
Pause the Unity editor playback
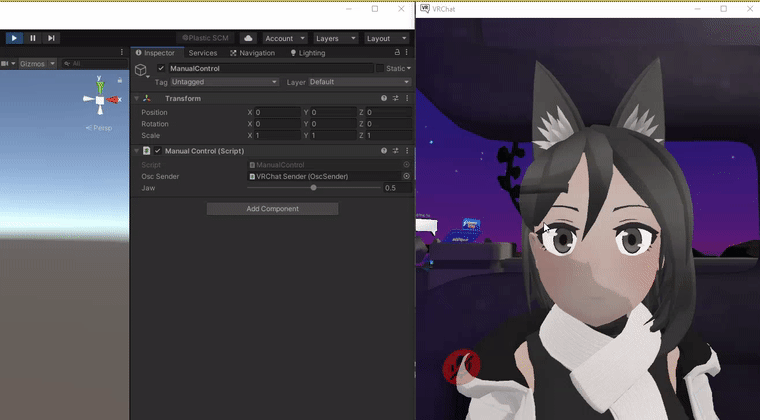pos(32,38)
